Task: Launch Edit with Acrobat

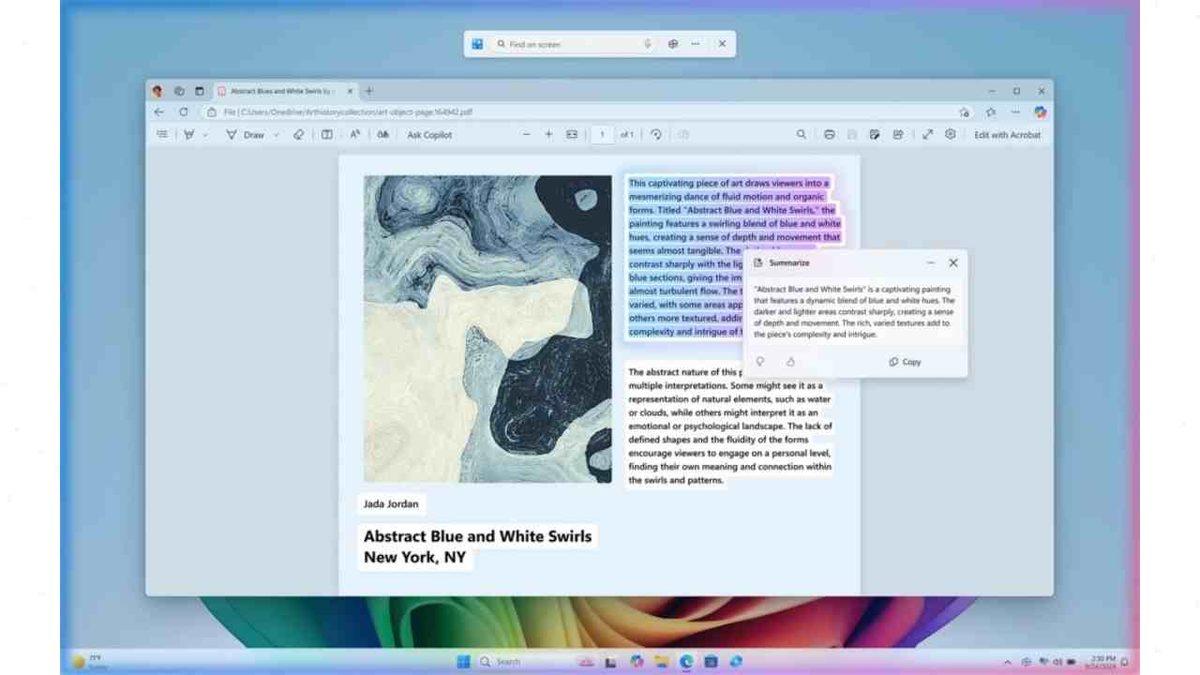Action: tap(1005, 136)
